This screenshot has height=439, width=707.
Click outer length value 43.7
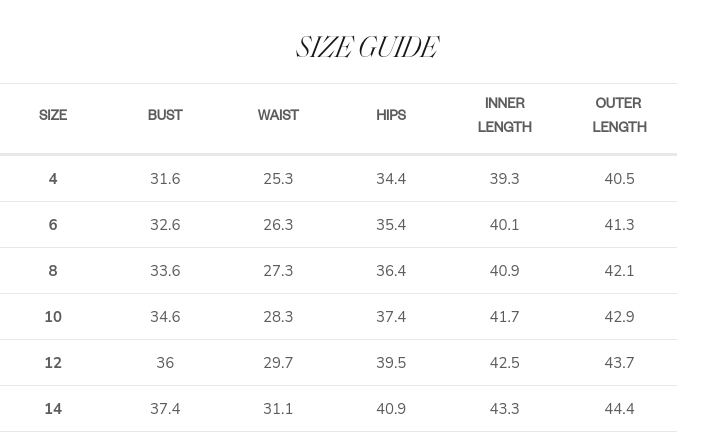[x=619, y=363]
